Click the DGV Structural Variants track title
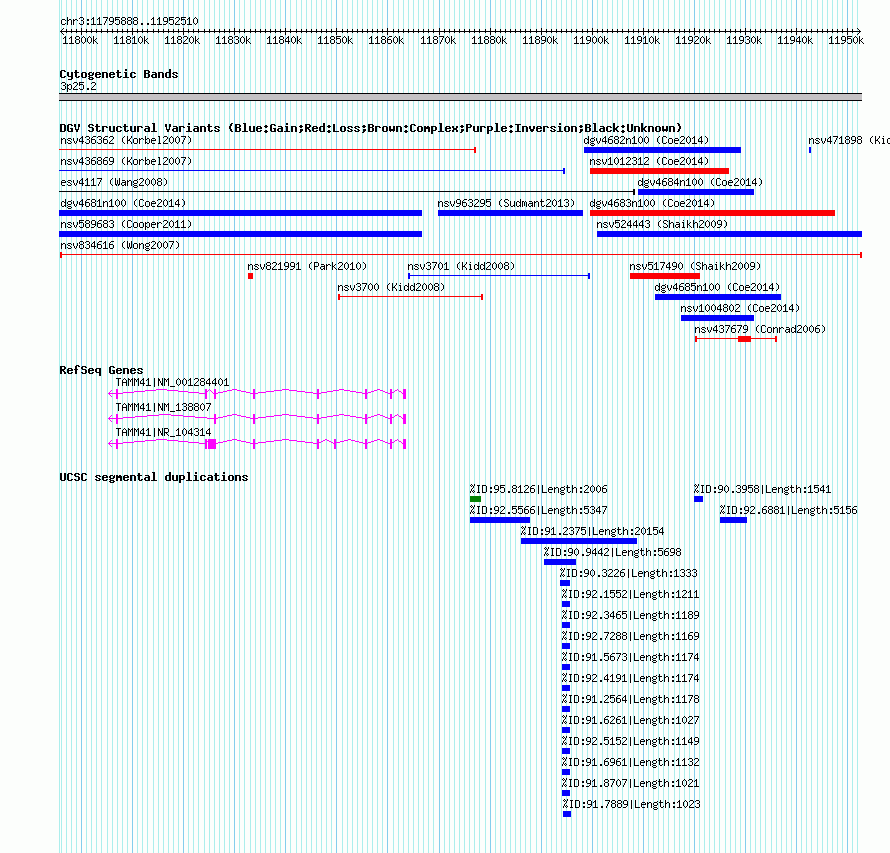The image size is (890, 853). (371, 128)
